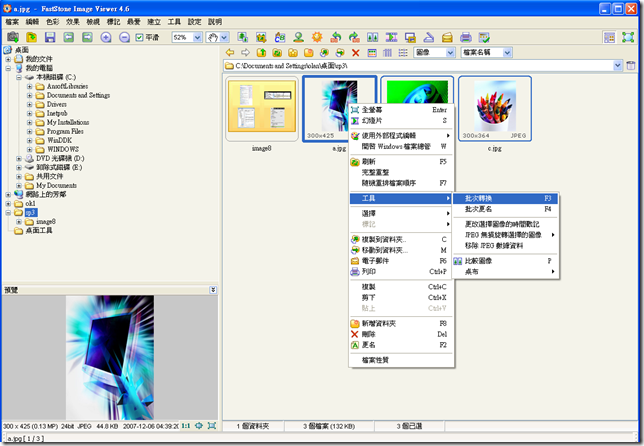Click the back arrow in folder toolbar

[x=230, y=52]
